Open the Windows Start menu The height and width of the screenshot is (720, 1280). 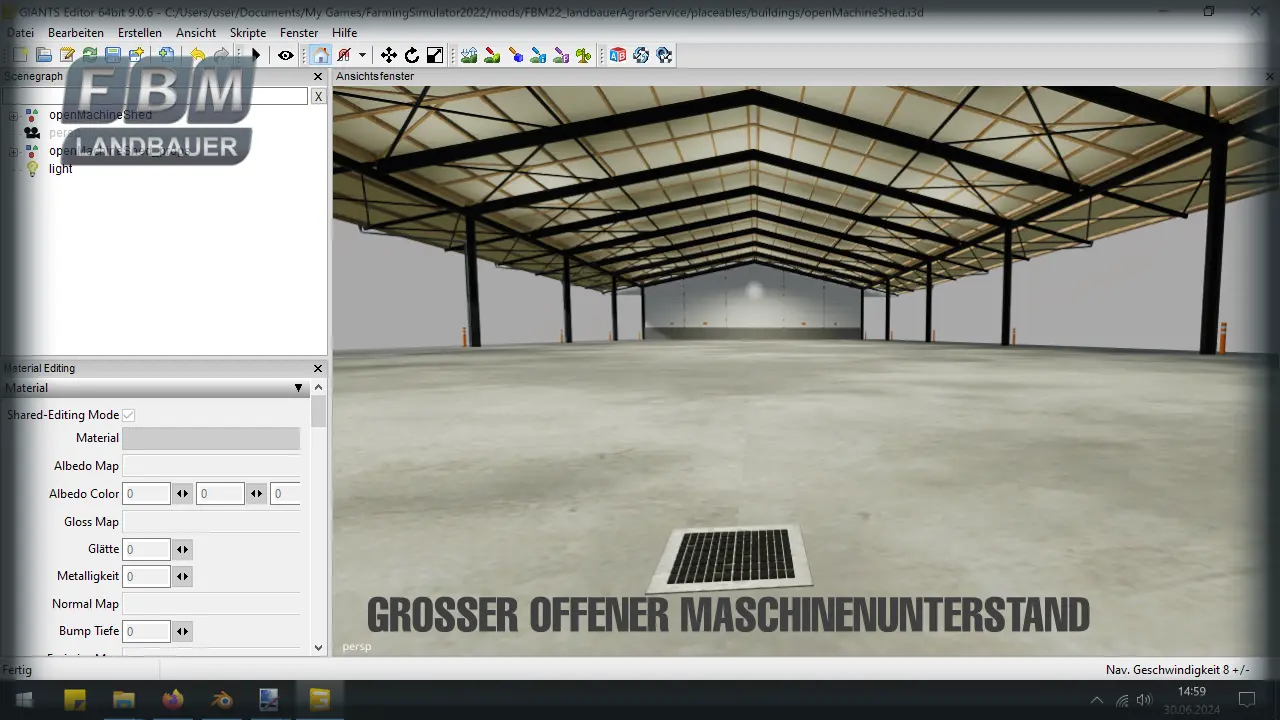click(24, 699)
